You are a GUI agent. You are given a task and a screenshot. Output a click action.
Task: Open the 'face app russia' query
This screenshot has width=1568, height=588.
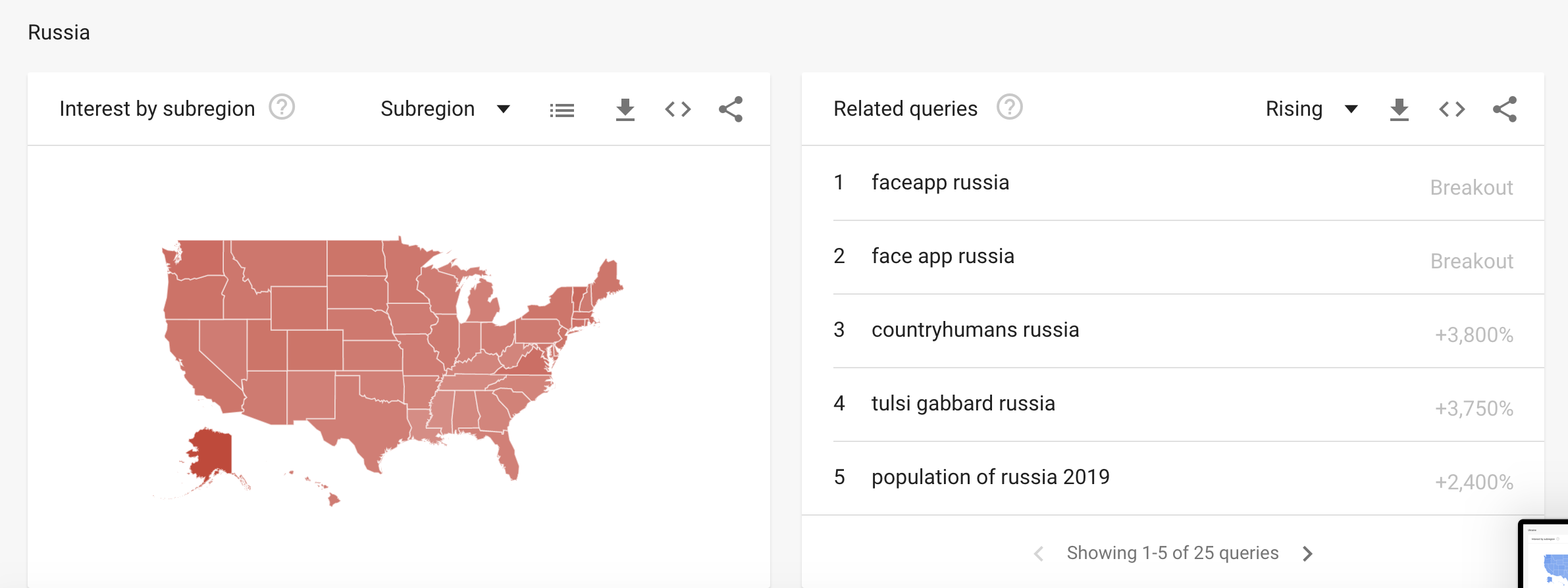(943, 257)
